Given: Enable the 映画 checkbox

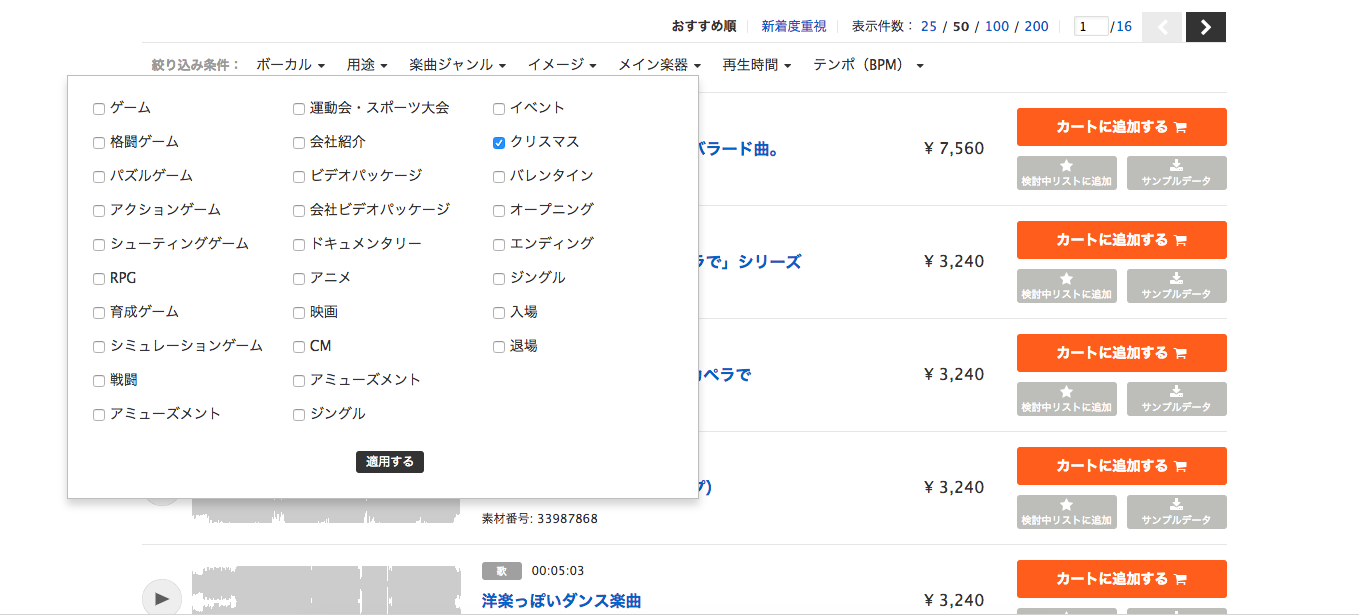Looking at the screenshot, I should coord(299,313).
